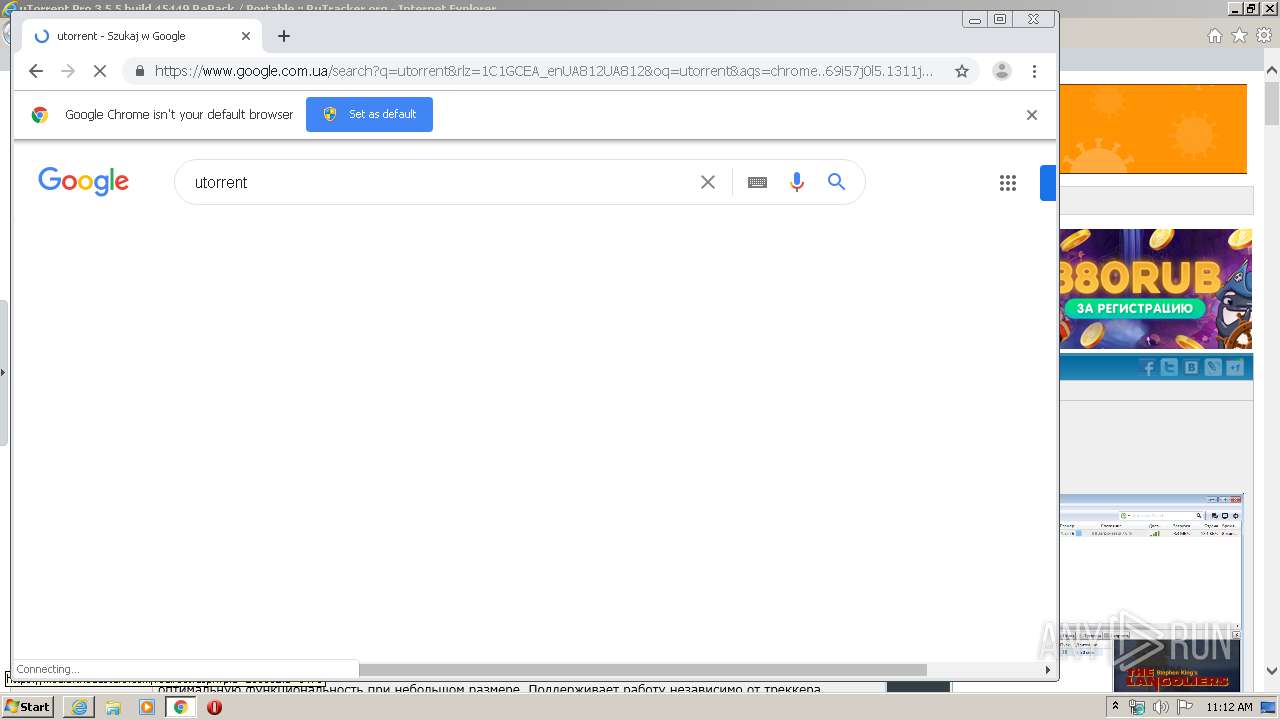Click IE vertical scrollbar up arrow
This screenshot has width=1280, height=720.
pyautogui.click(x=1271, y=71)
